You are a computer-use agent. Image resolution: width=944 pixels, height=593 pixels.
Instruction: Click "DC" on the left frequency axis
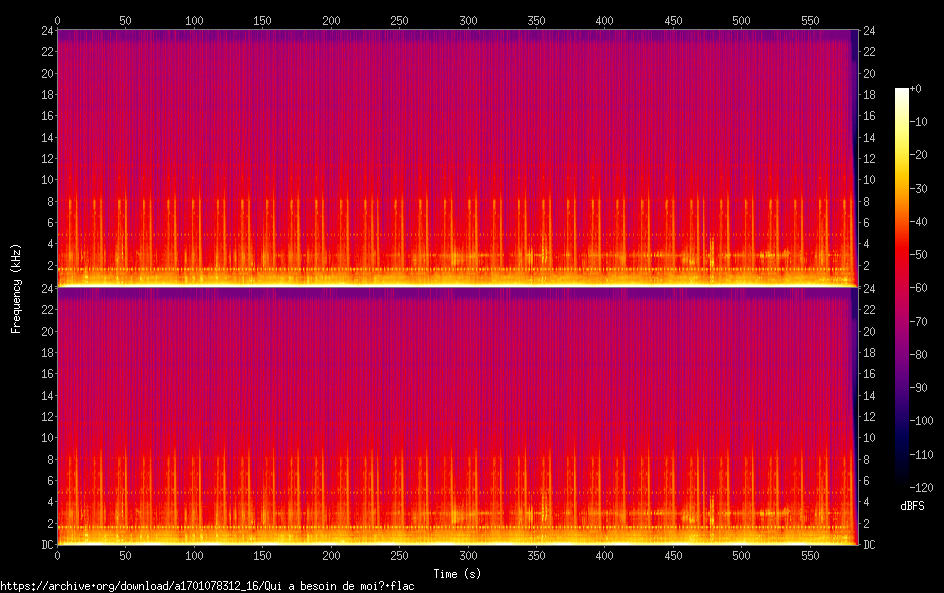[48, 545]
